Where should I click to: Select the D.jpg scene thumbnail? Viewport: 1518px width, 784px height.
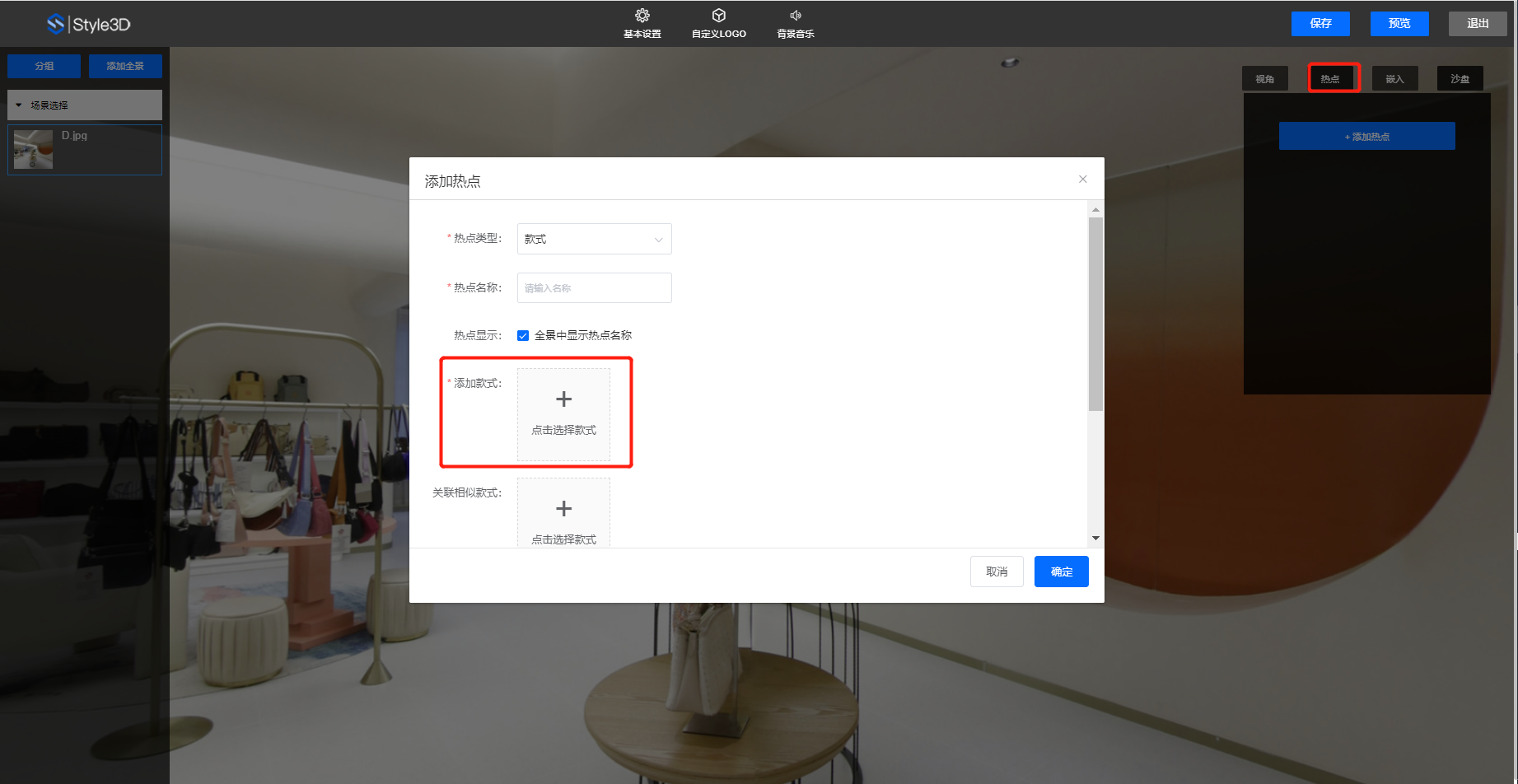pyautogui.click(x=34, y=150)
